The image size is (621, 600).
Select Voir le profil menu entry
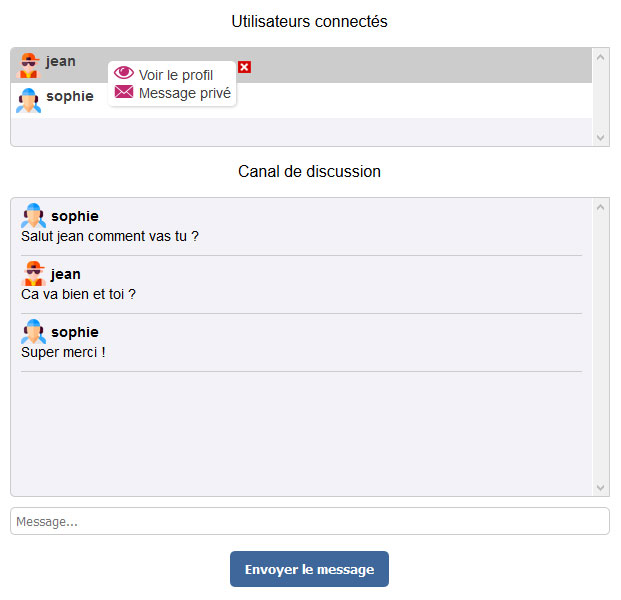(x=176, y=75)
